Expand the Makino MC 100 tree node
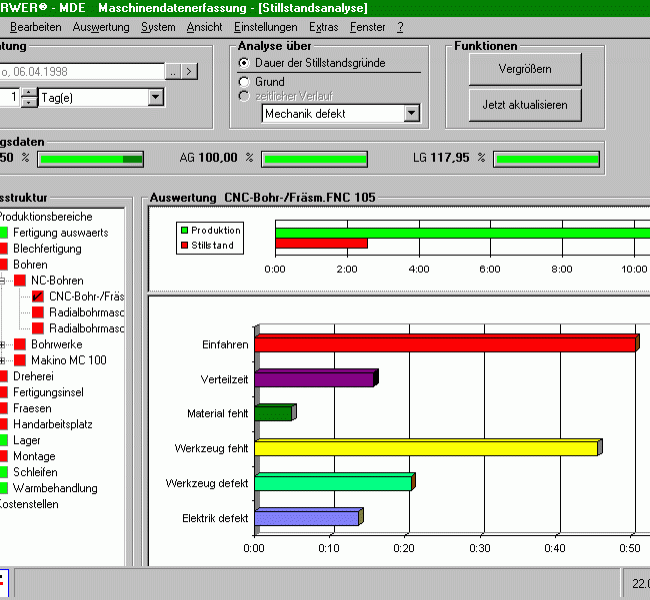This screenshot has height=600, width=650. (2, 360)
